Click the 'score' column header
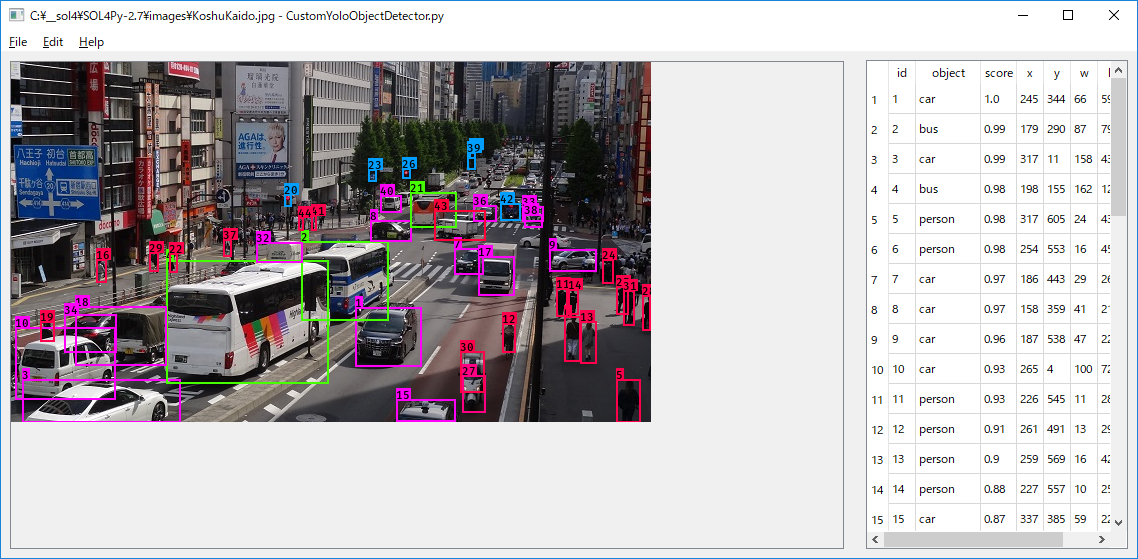 point(998,73)
